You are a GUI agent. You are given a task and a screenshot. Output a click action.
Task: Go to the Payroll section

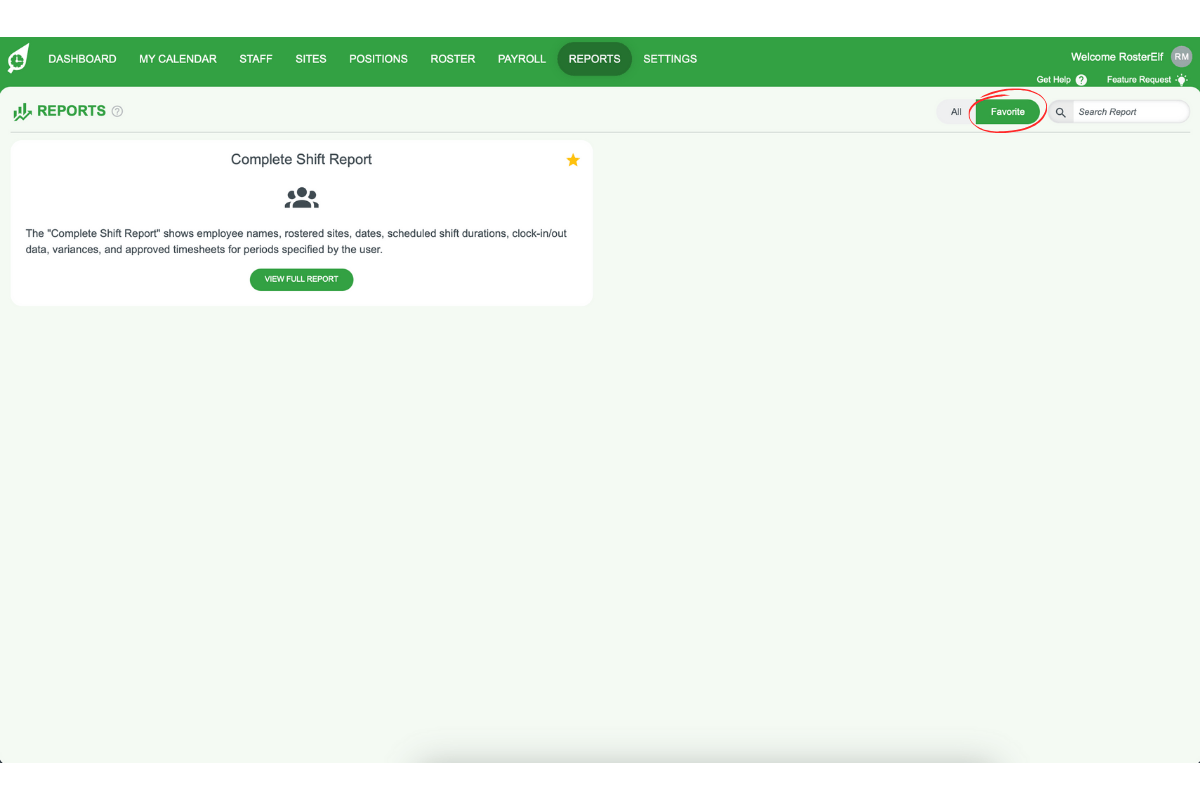point(522,59)
